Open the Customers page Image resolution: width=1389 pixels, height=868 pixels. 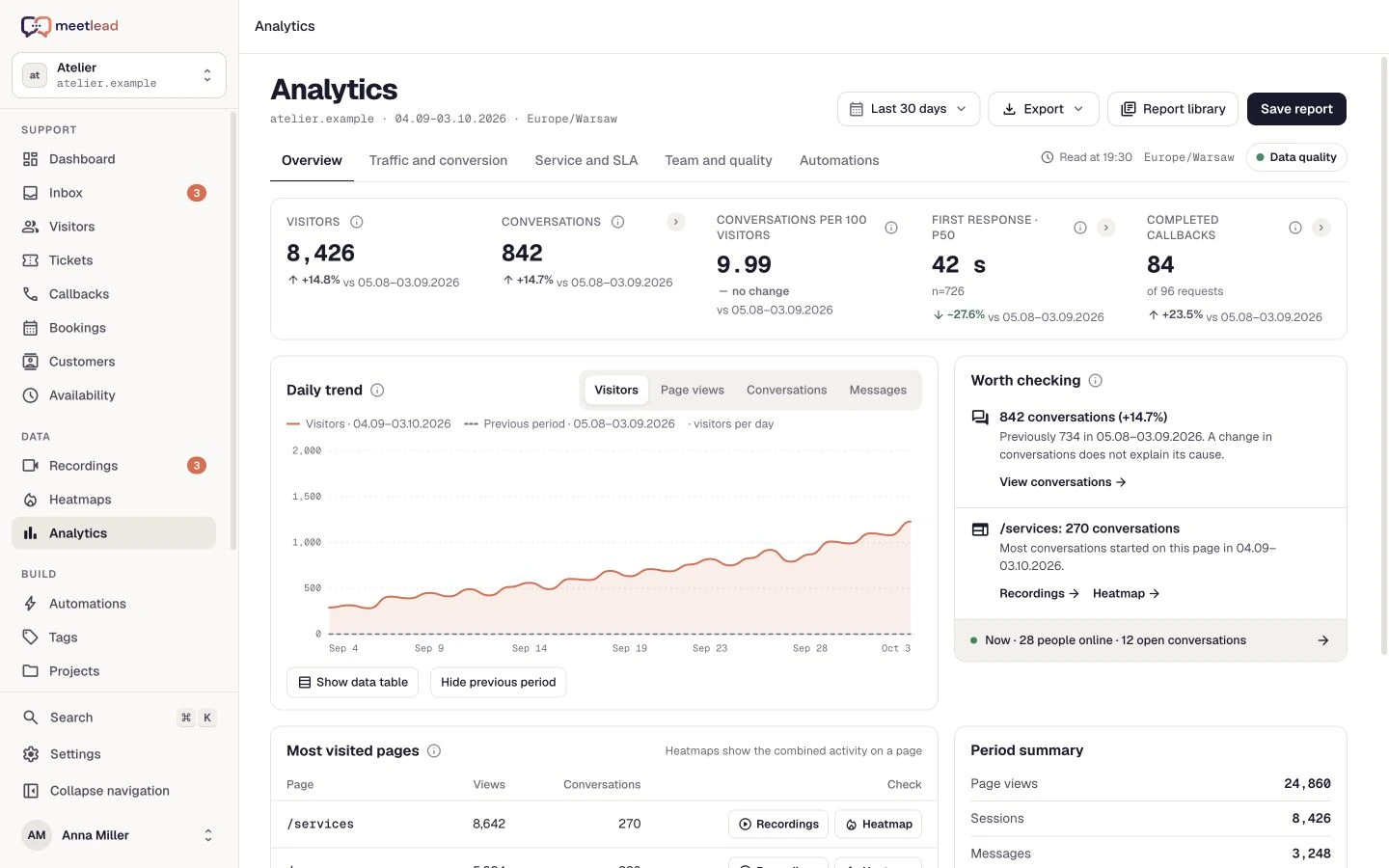point(114,362)
